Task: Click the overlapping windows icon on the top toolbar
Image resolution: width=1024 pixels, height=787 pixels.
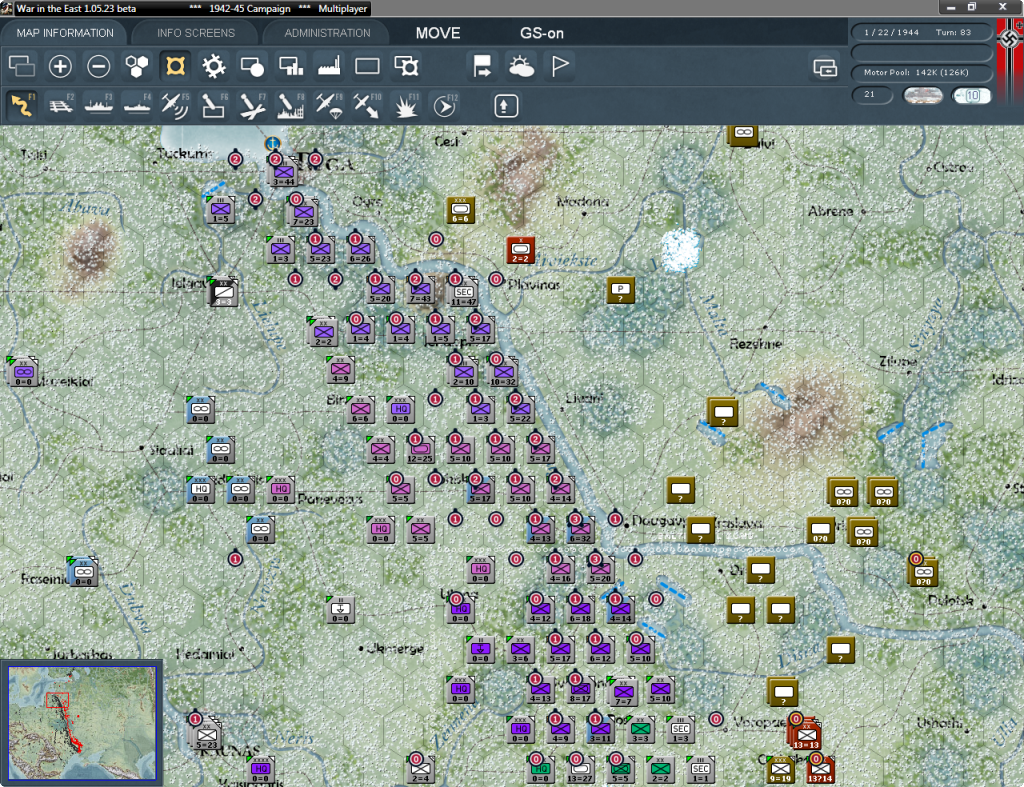Action: click(22, 66)
